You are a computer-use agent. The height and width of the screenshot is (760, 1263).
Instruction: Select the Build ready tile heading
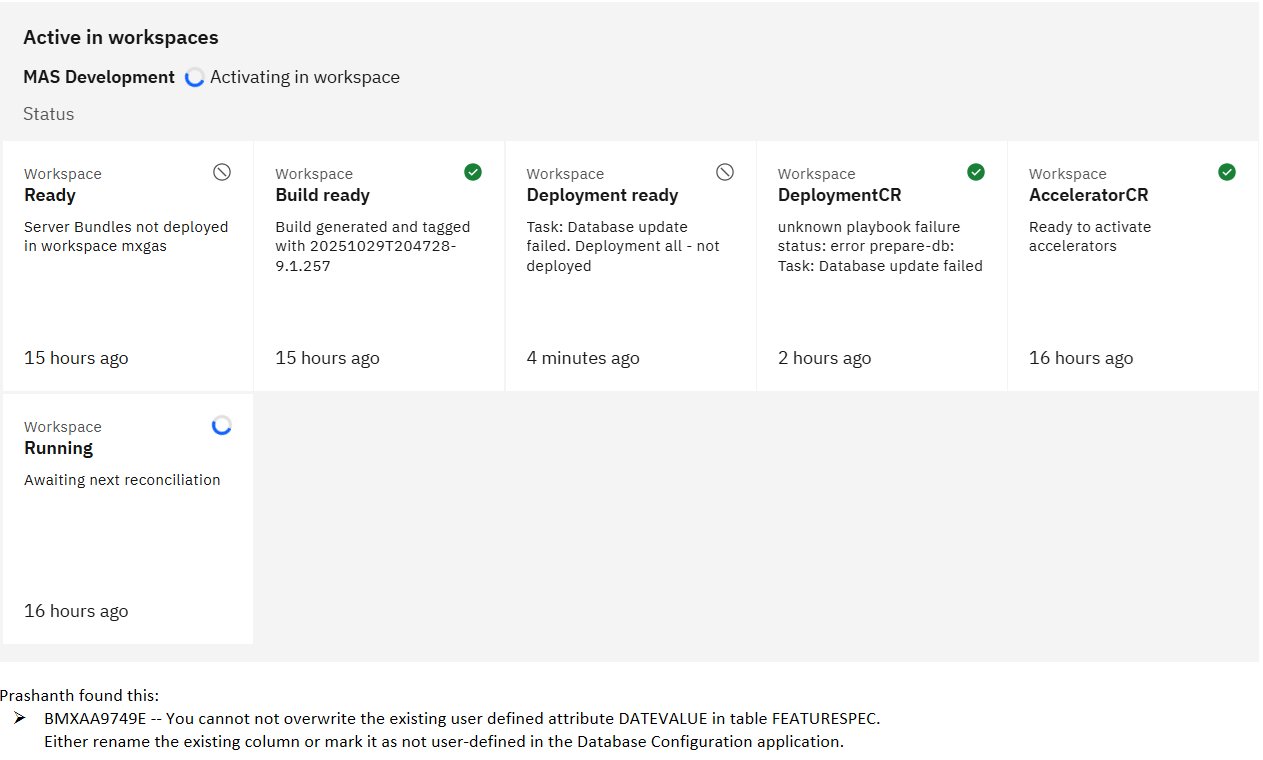(322, 195)
